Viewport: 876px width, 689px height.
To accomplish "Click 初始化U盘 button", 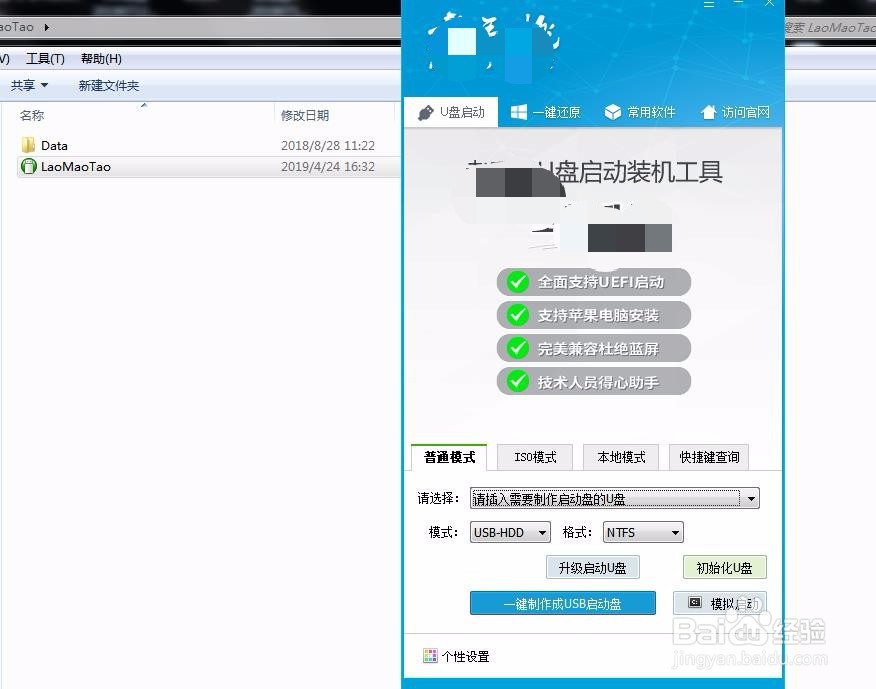I will point(725,568).
